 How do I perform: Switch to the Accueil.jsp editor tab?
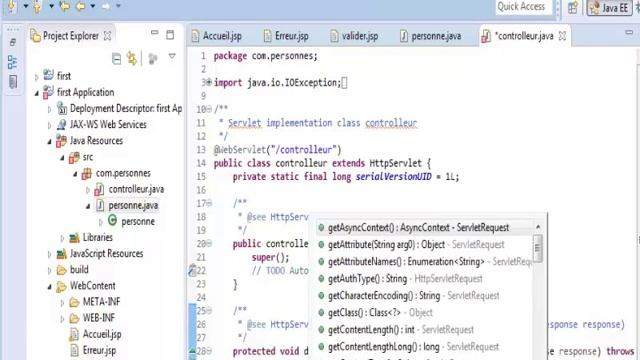click(217, 36)
